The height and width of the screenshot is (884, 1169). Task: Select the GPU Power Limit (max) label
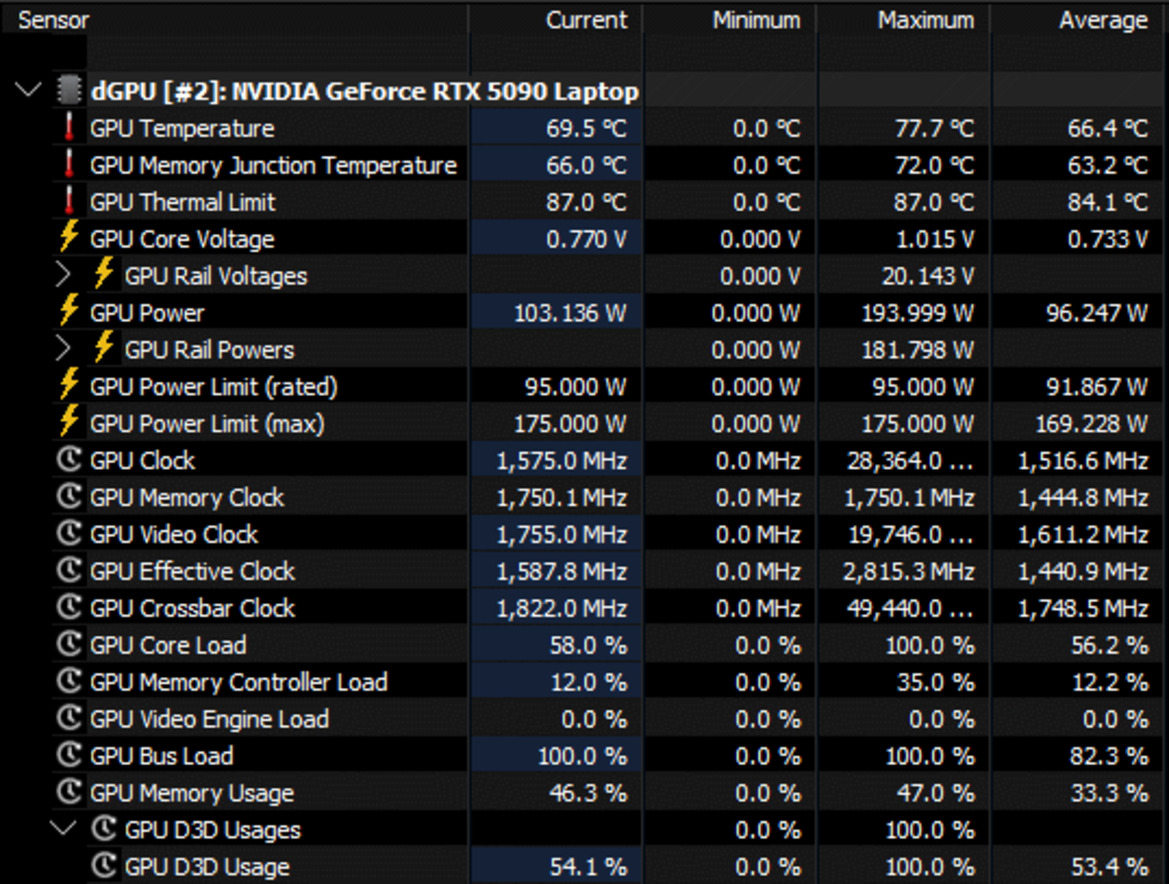pos(207,424)
